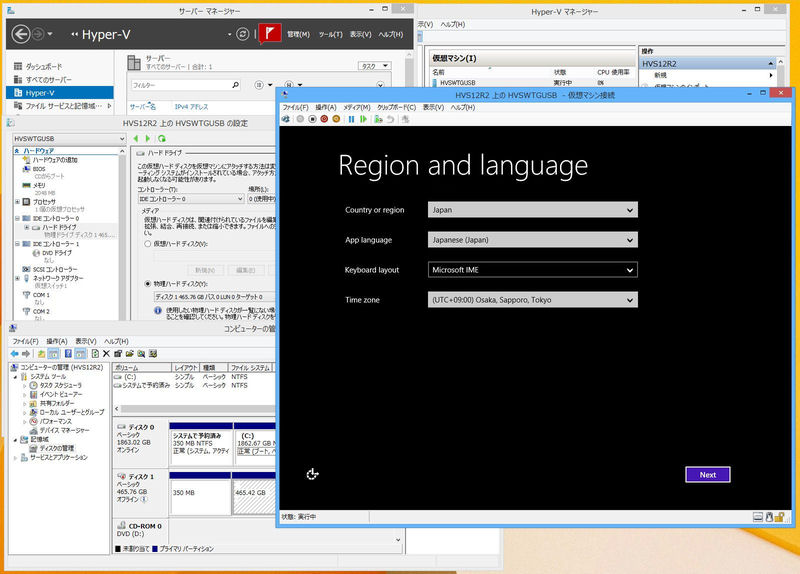The height and width of the screenshot is (574, 800).
Task: Open Keyboard layout dropdown showing Microsoft IME
Action: tap(533, 270)
